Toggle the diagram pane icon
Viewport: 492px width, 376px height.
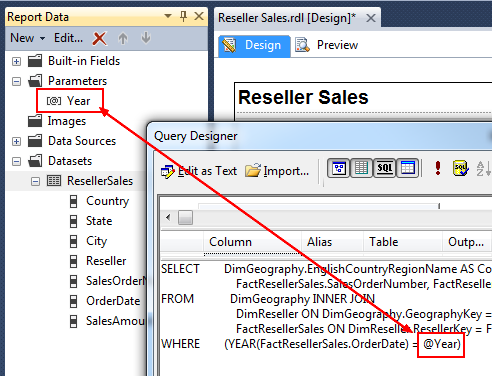tap(339, 168)
